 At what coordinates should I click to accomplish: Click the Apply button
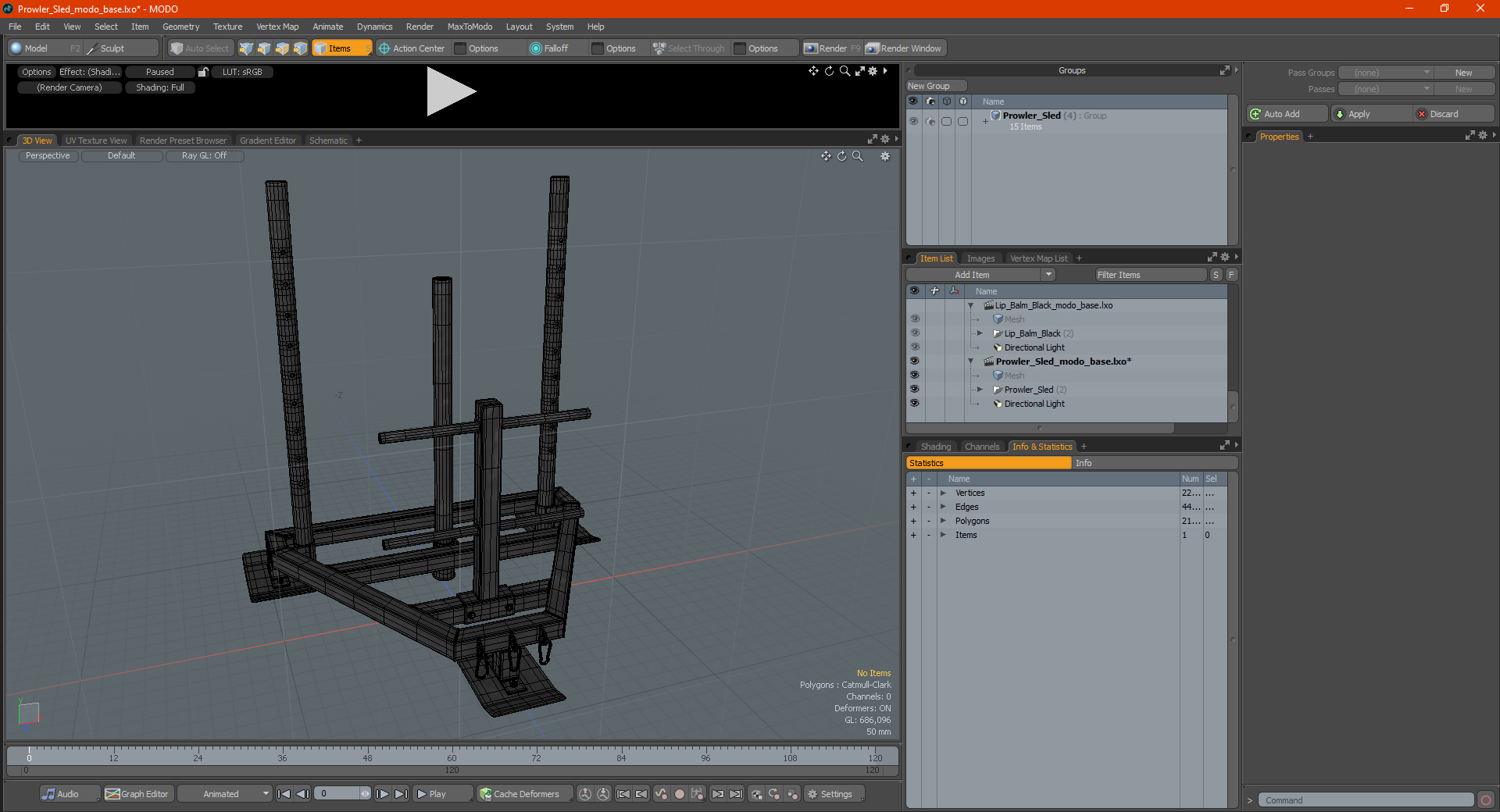pyautogui.click(x=1371, y=114)
